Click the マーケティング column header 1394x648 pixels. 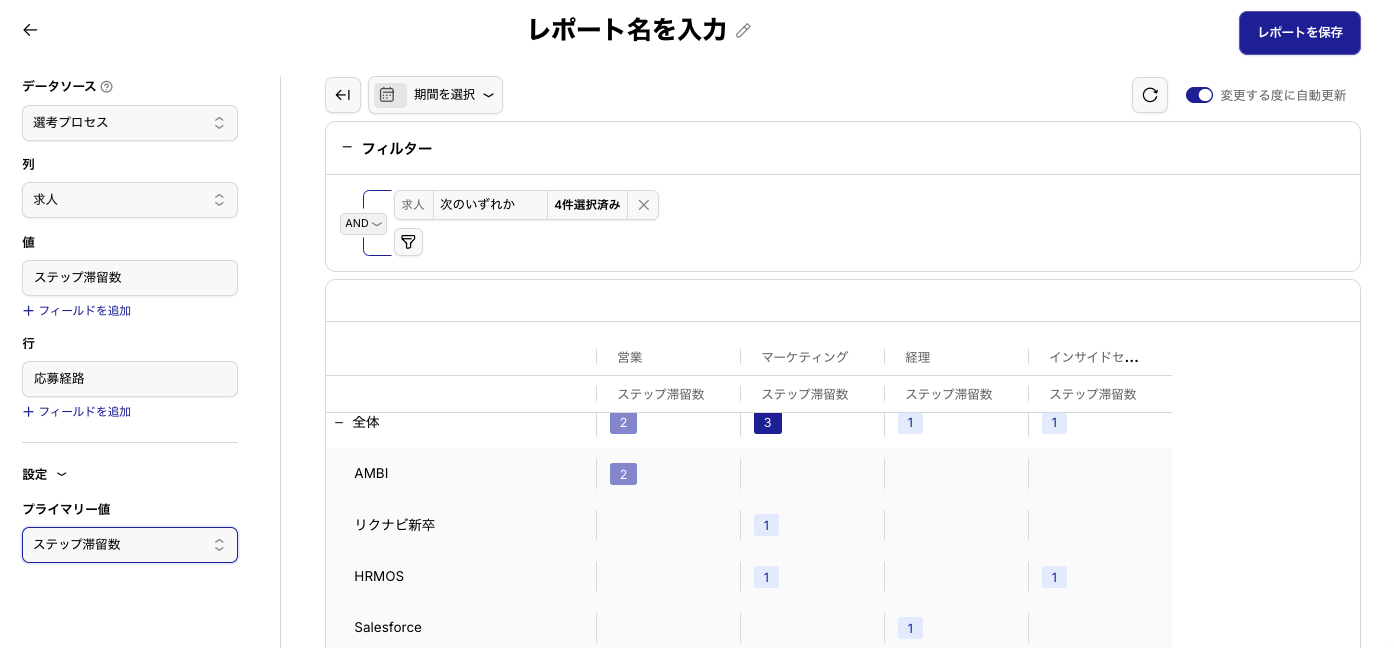(805, 357)
